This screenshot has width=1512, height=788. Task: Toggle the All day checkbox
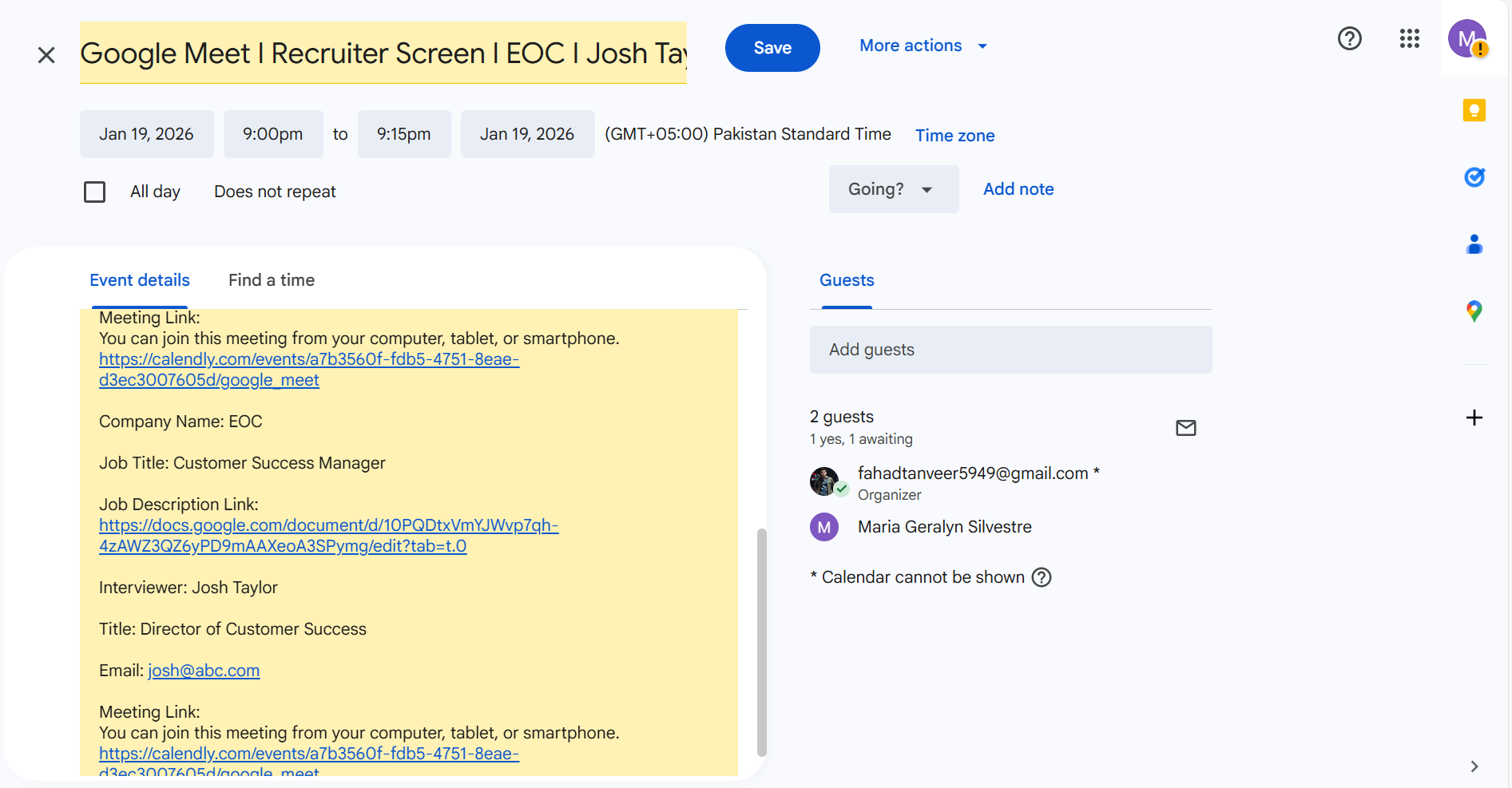point(95,192)
